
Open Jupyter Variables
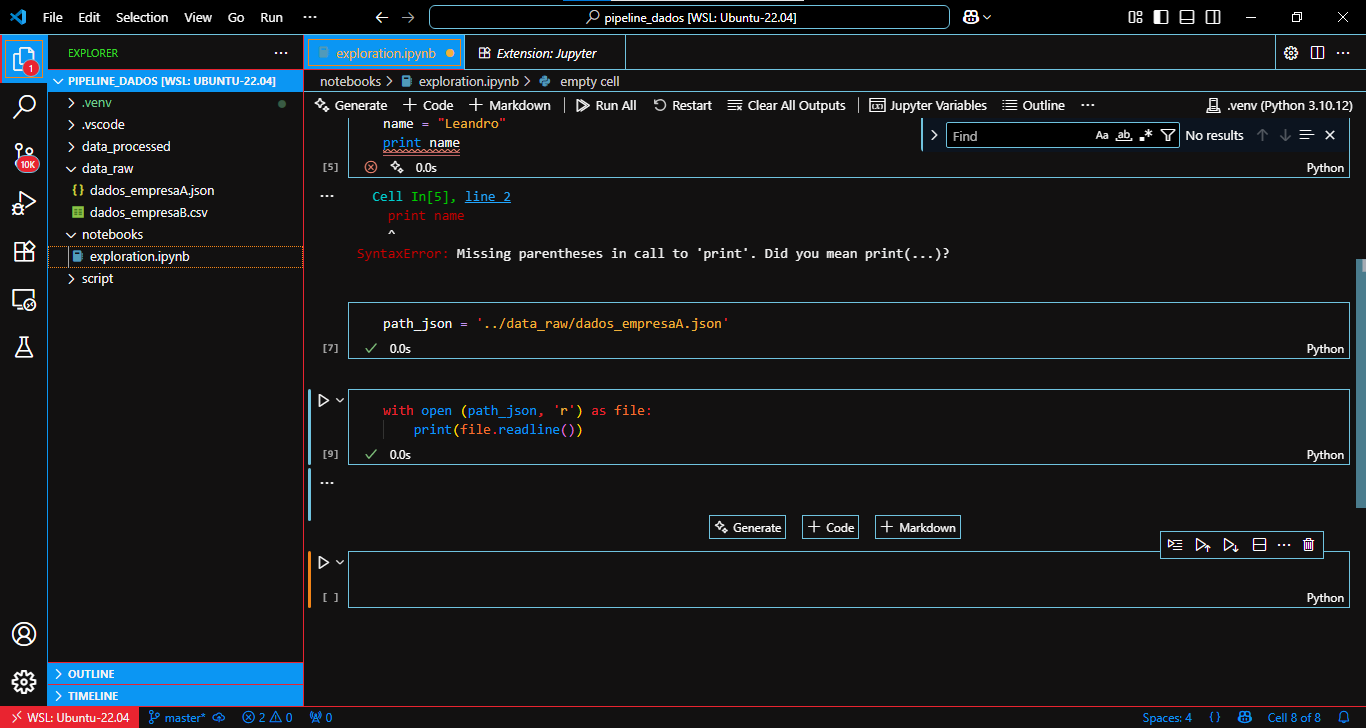tap(928, 105)
